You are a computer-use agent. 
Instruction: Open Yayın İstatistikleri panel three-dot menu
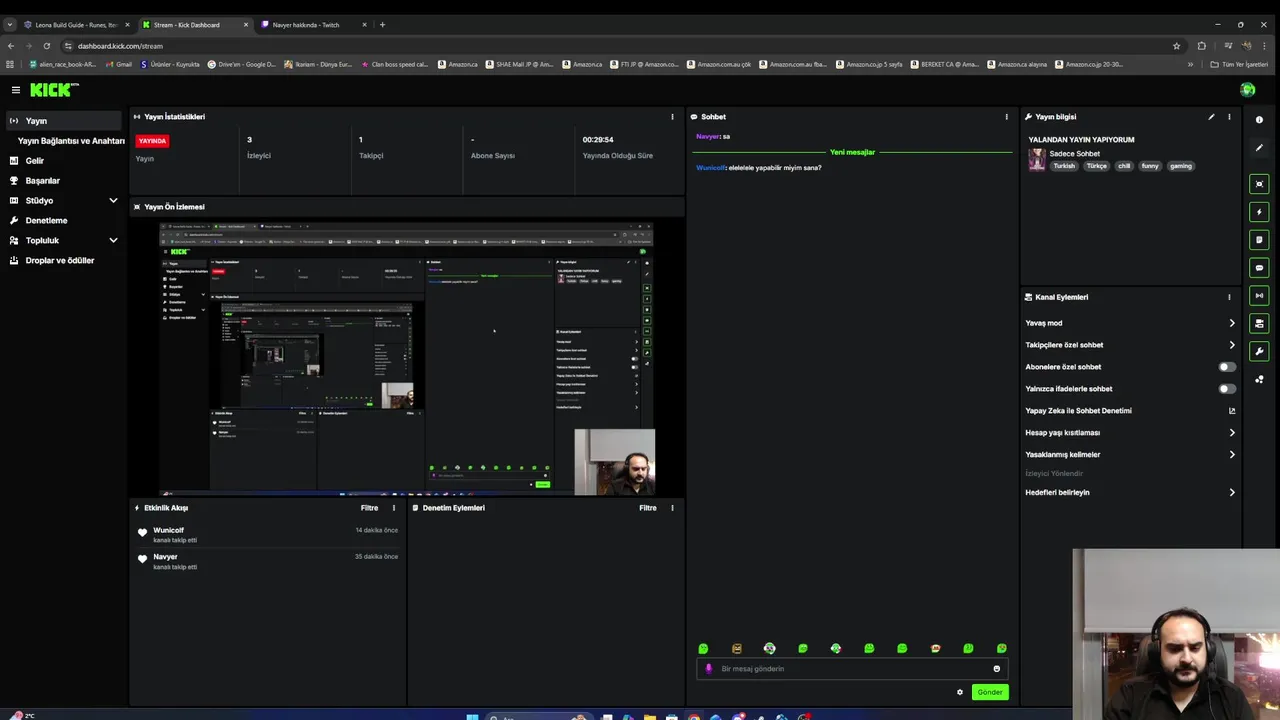672,117
